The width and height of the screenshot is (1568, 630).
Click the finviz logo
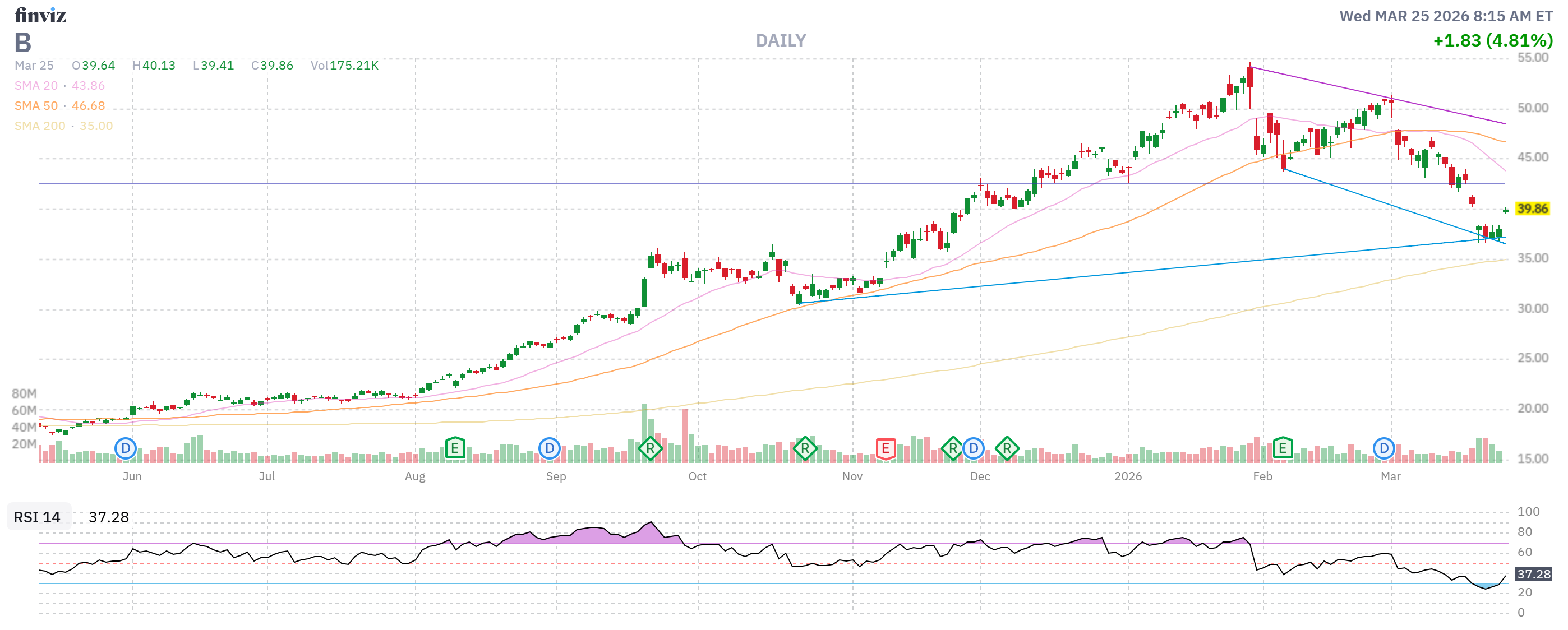click(41, 16)
